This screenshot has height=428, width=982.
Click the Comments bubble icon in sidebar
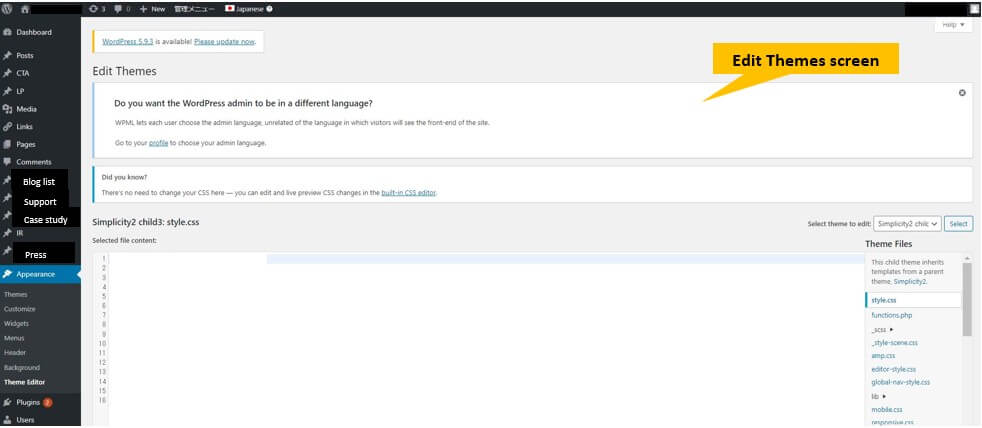pyautogui.click(x=8, y=162)
